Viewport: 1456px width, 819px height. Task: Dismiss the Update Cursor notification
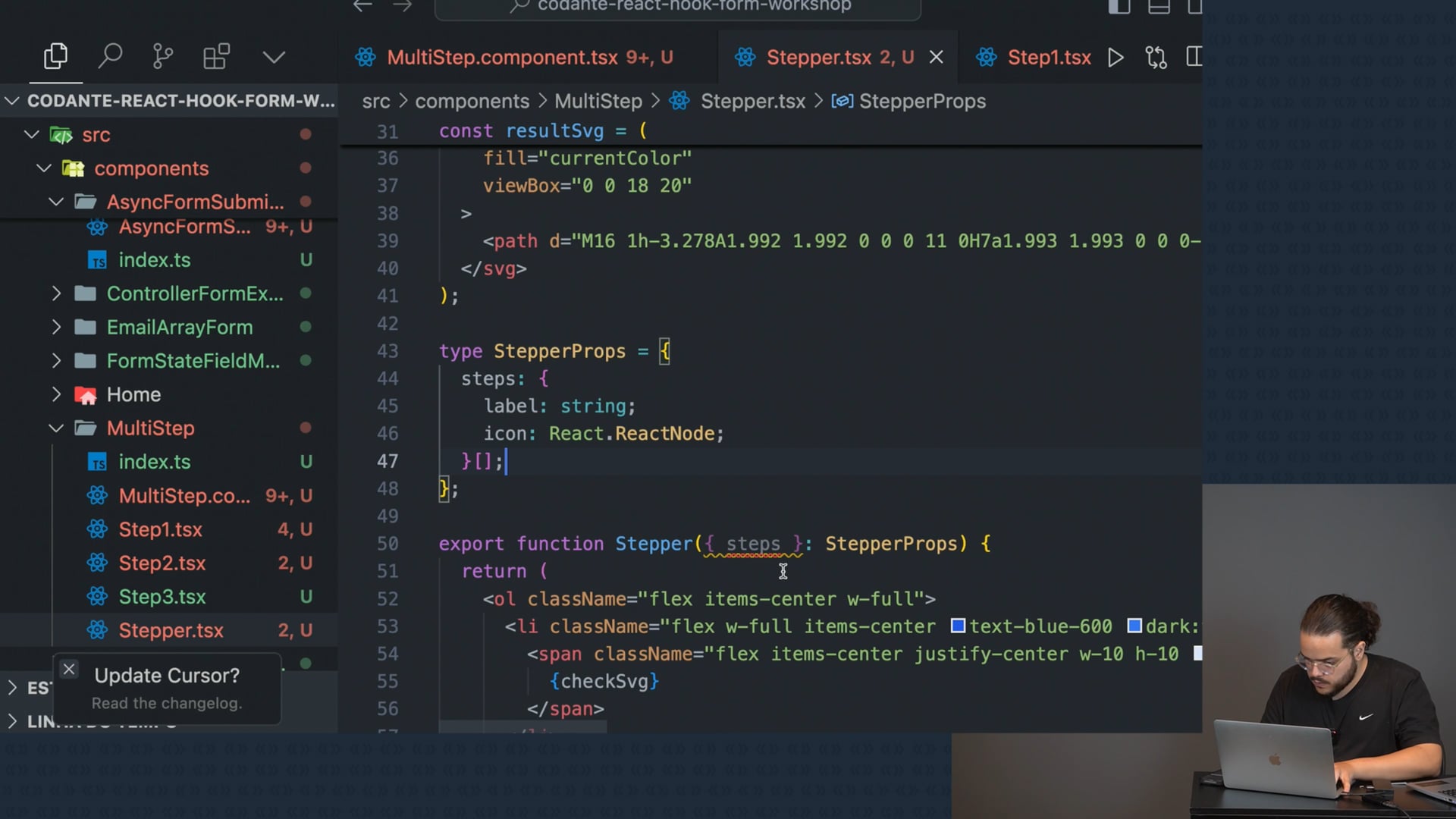(x=69, y=669)
